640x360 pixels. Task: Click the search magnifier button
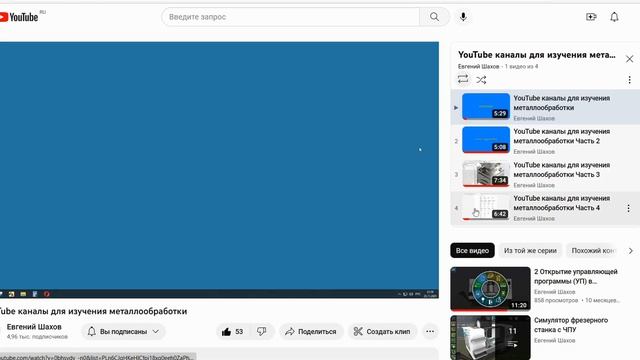[x=434, y=17]
